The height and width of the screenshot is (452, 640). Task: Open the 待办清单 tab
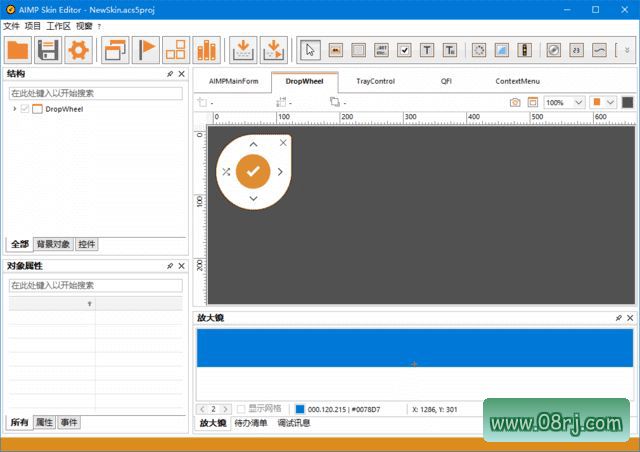pos(251,423)
